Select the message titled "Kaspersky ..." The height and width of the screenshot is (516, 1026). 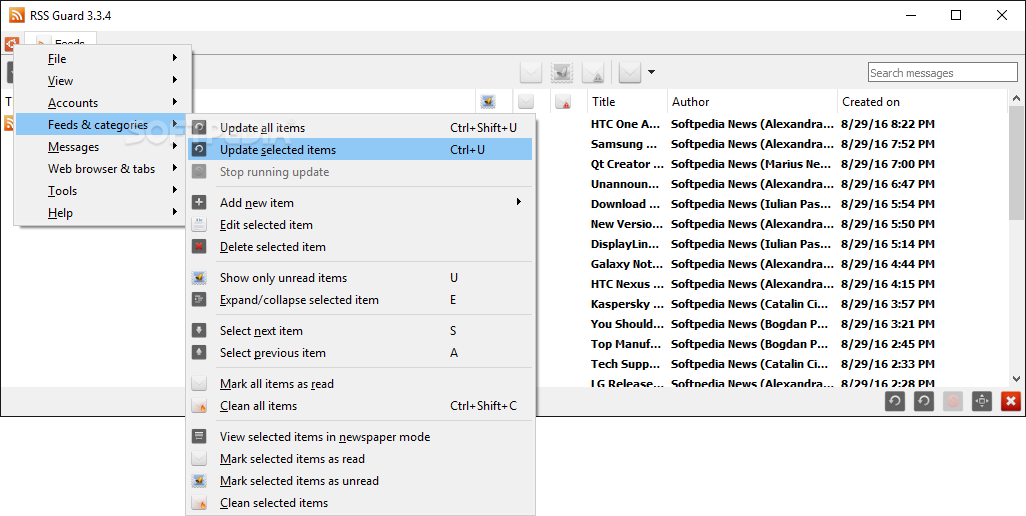pos(627,303)
